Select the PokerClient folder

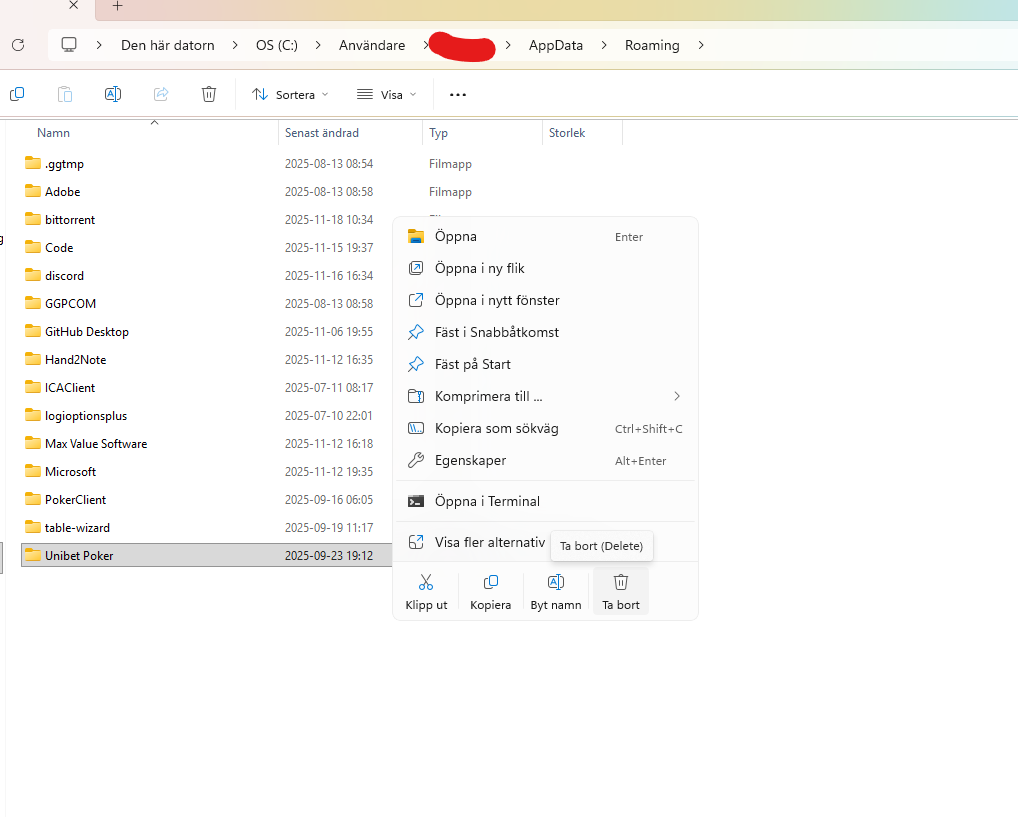coord(75,499)
